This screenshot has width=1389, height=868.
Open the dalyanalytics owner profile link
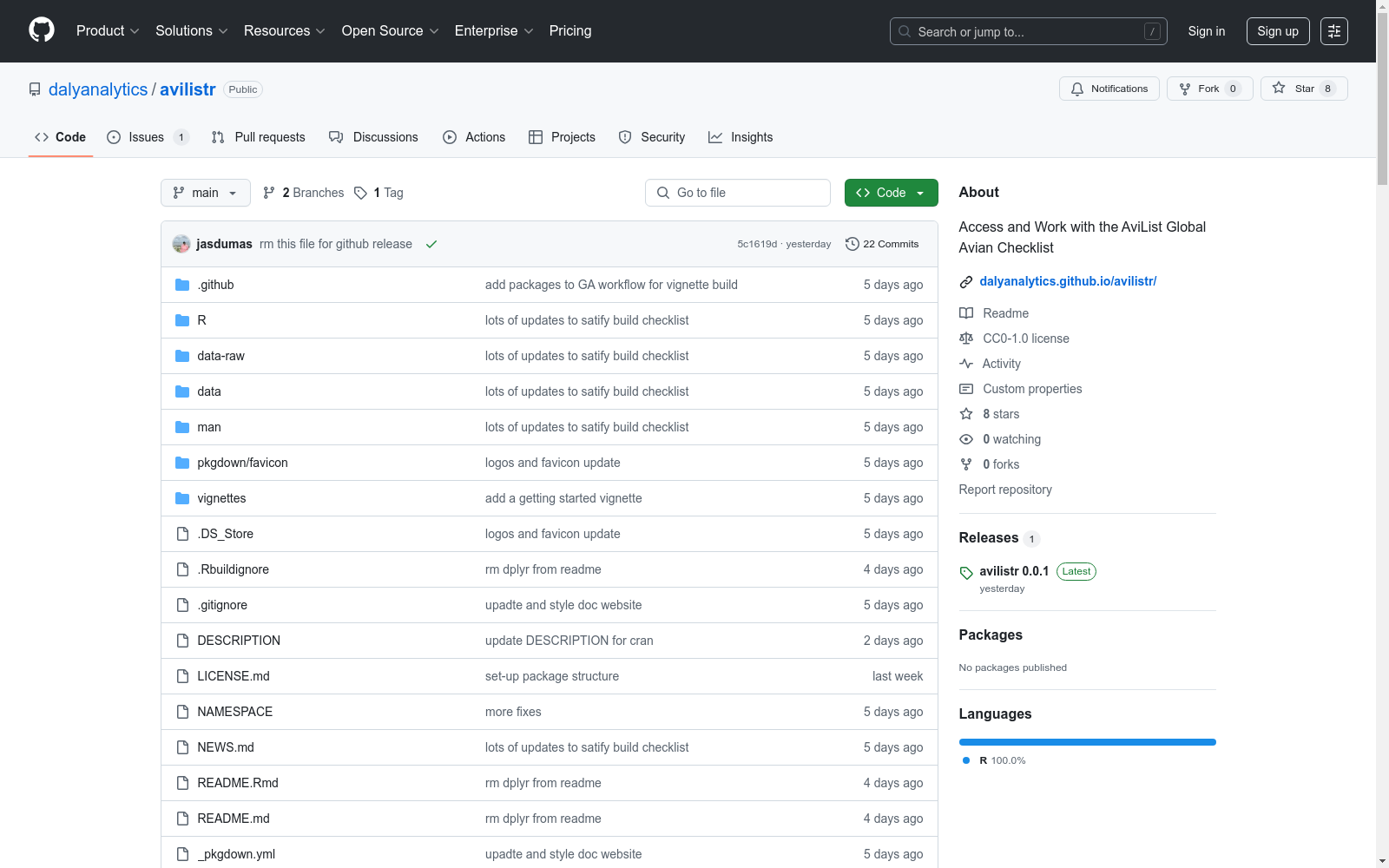[x=98, y=89]
